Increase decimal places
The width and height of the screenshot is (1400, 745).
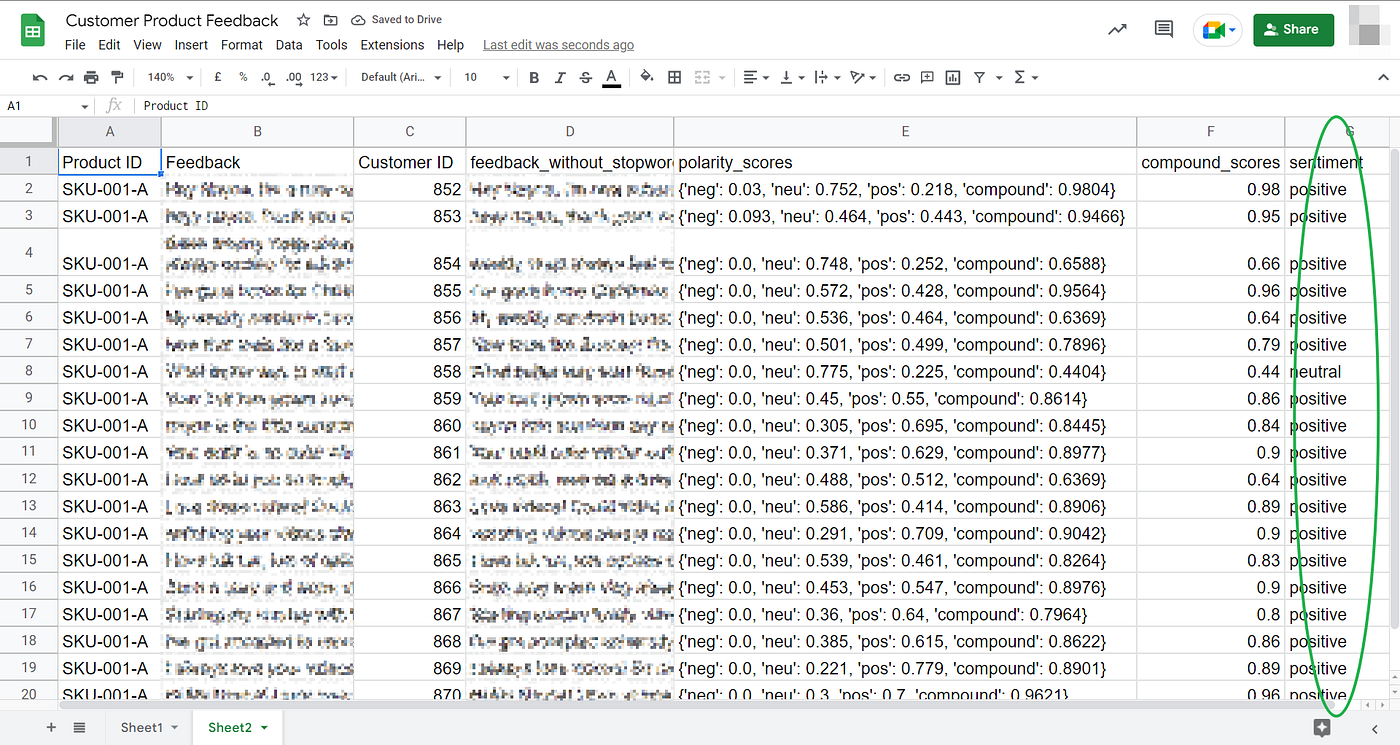click(x=293, y=77)
